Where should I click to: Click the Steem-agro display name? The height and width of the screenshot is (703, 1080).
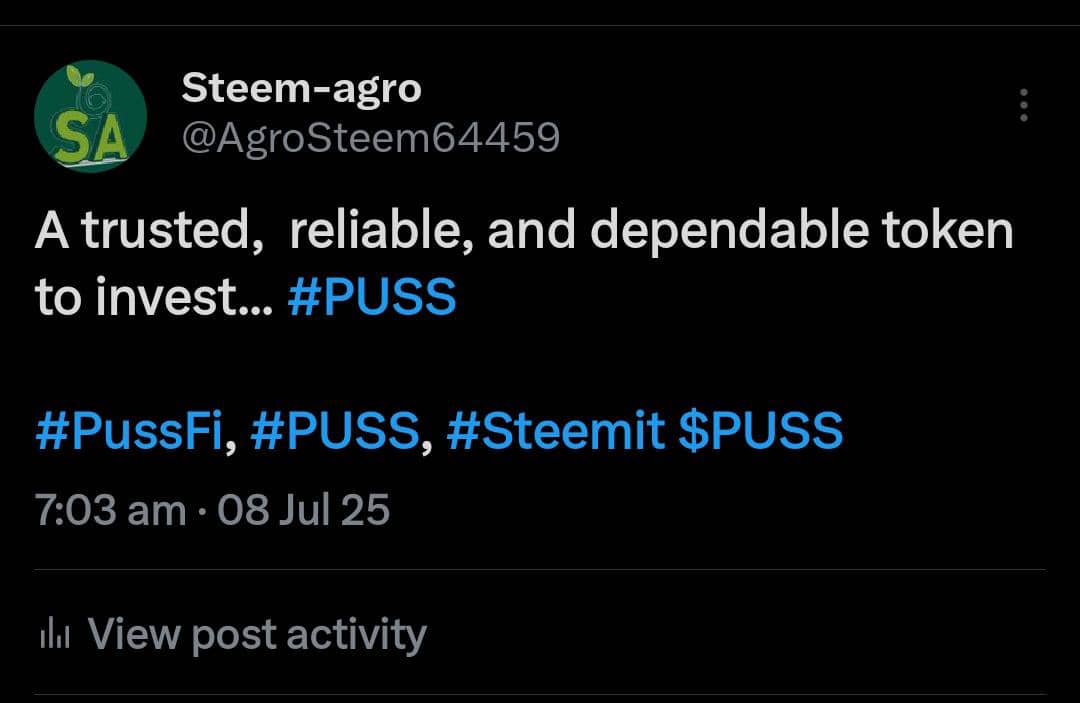(301, 89)
